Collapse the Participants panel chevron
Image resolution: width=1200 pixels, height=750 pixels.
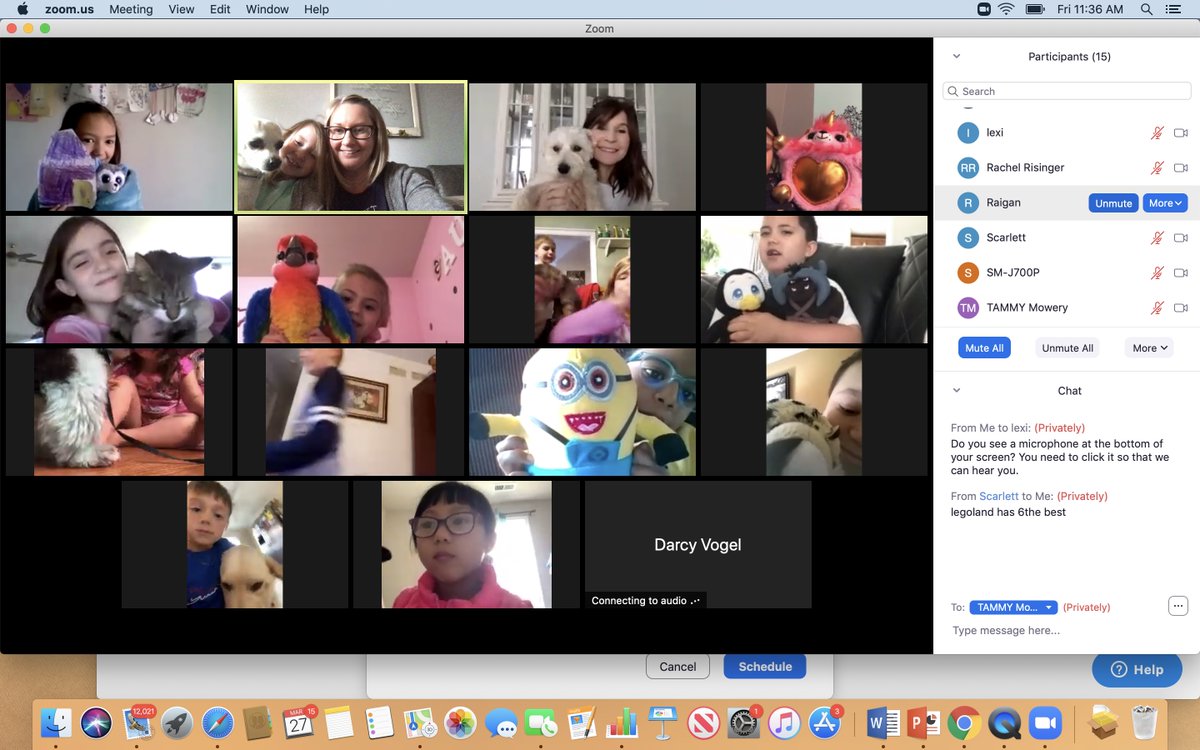point(956,57)
